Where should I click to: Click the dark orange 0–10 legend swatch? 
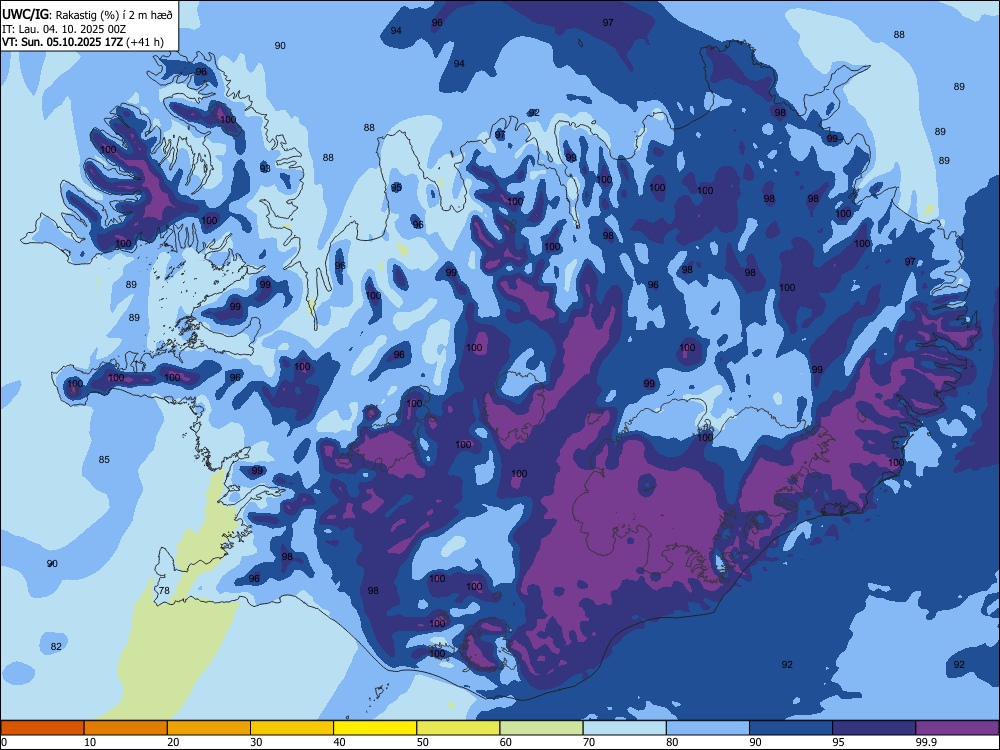pos(42,728)
